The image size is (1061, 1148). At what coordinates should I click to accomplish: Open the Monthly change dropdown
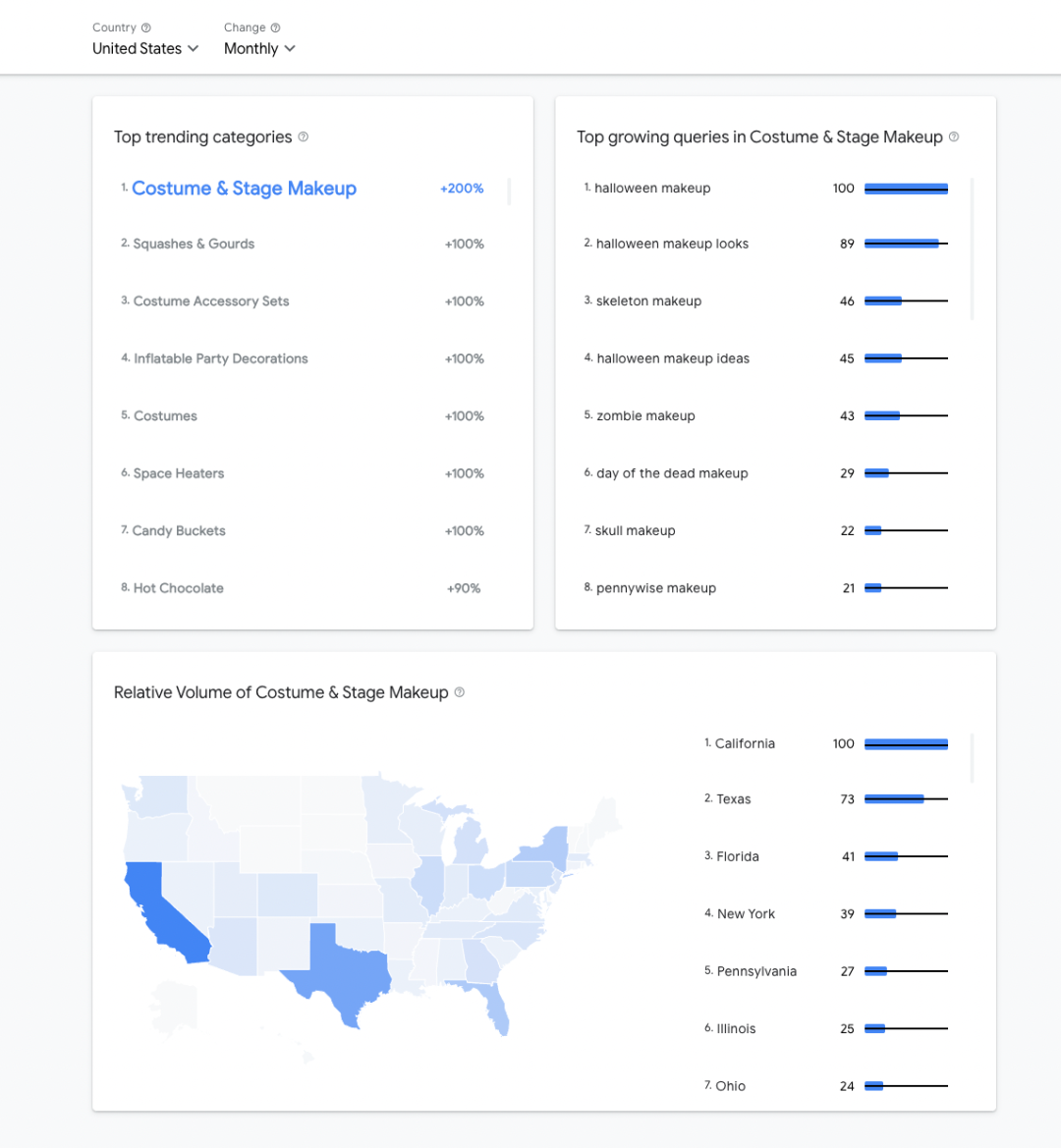(259, 48)
